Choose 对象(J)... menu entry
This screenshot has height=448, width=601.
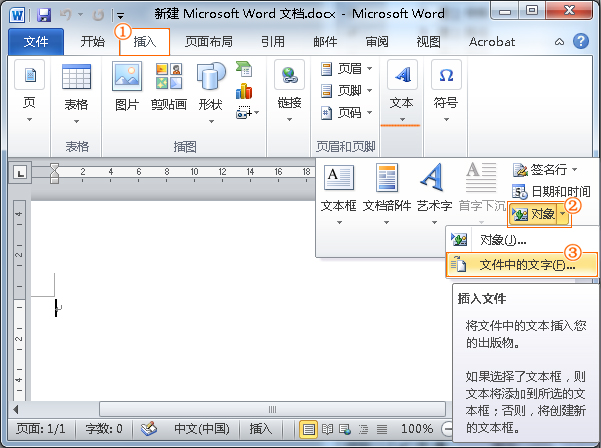[521, 240]
